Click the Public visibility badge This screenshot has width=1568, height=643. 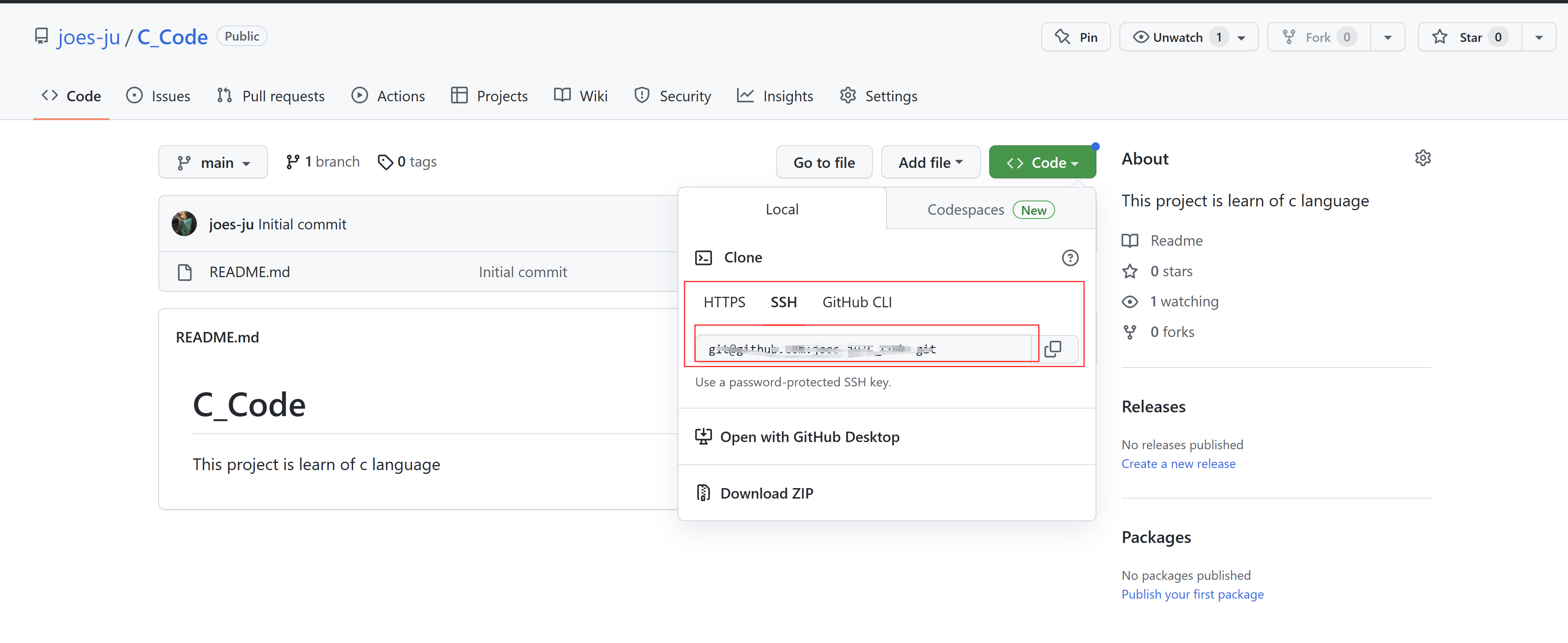point(242,36)
